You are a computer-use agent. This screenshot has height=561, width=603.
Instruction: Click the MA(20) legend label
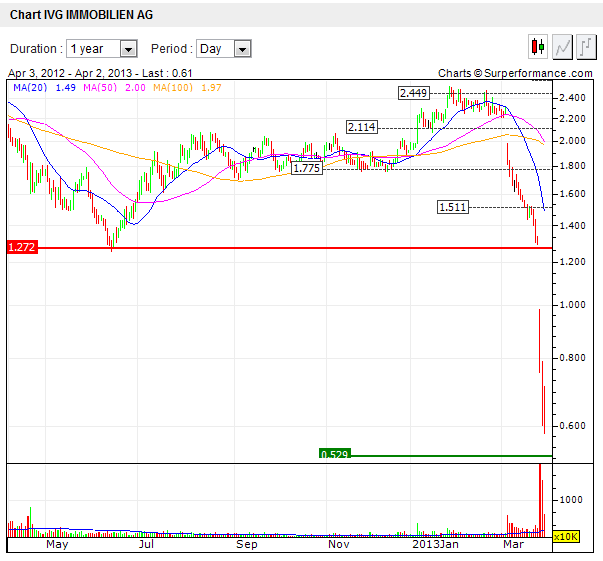[x=31, y=88]
